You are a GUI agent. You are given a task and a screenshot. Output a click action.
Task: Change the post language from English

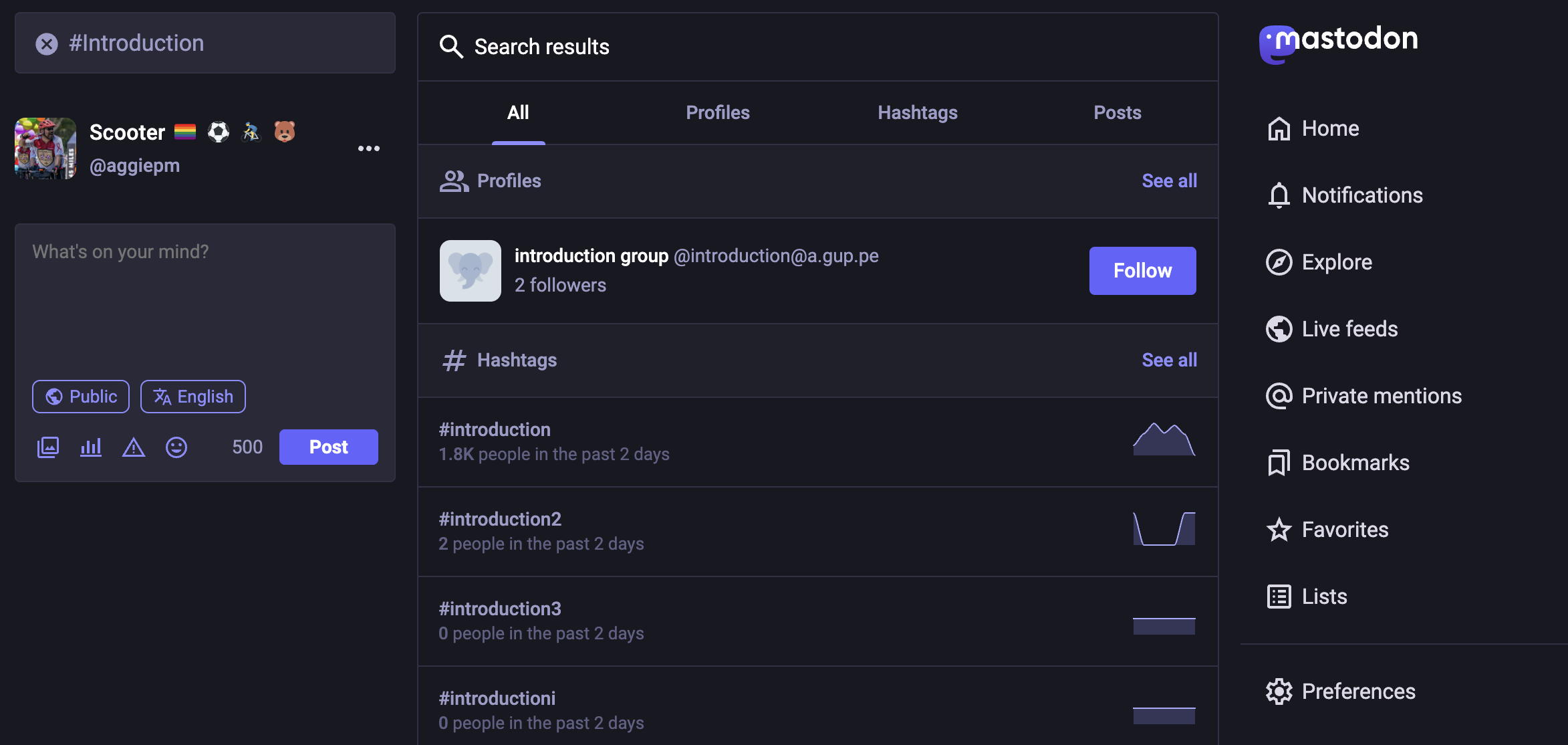[x=193, y=397]
